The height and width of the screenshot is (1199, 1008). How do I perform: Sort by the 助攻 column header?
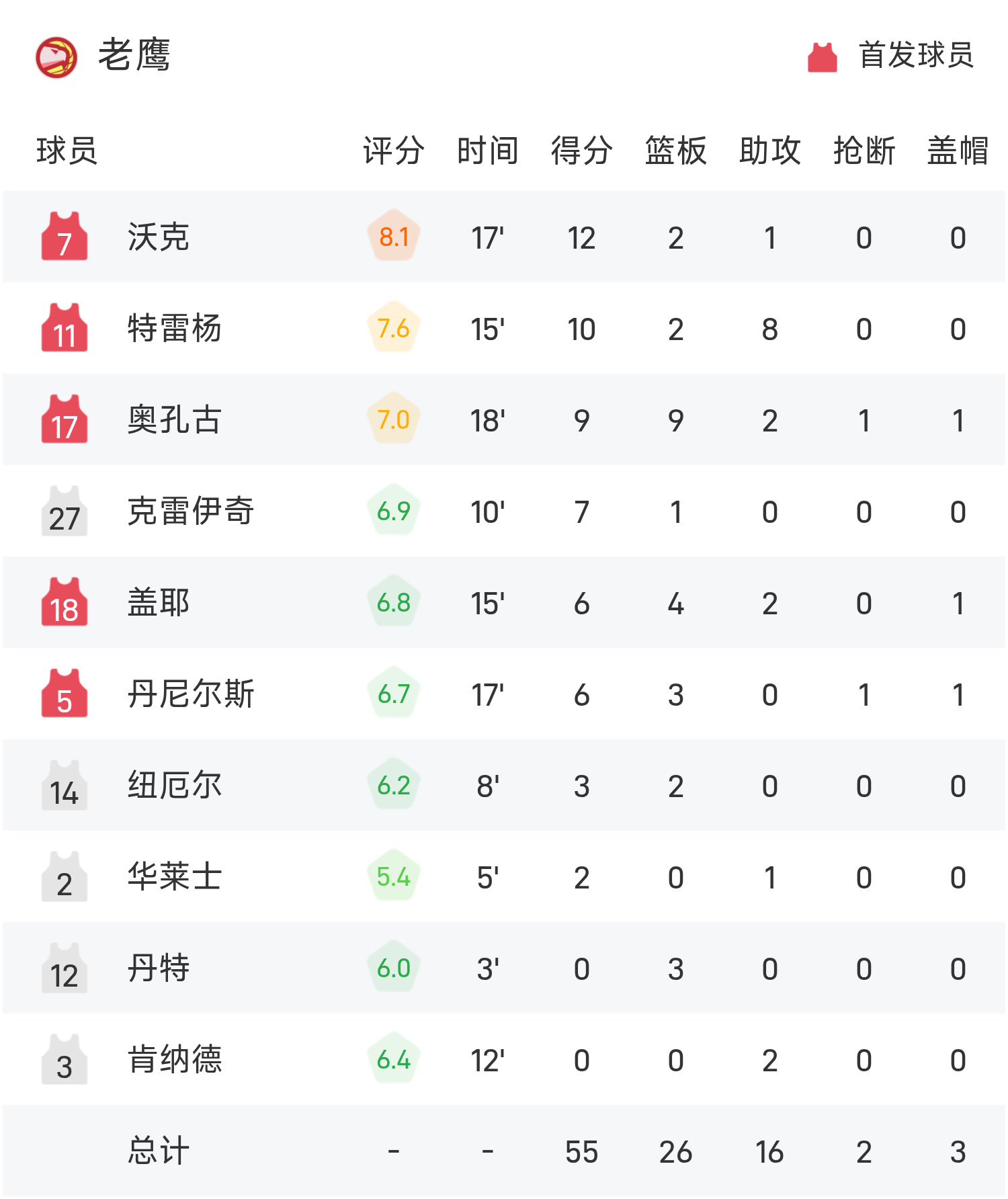point(769,151)
